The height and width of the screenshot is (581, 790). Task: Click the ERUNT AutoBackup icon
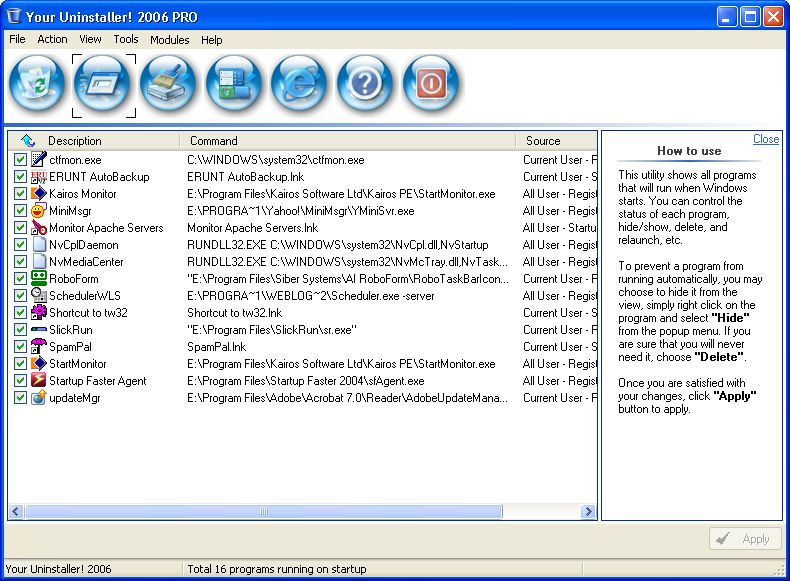click(39, 177)
